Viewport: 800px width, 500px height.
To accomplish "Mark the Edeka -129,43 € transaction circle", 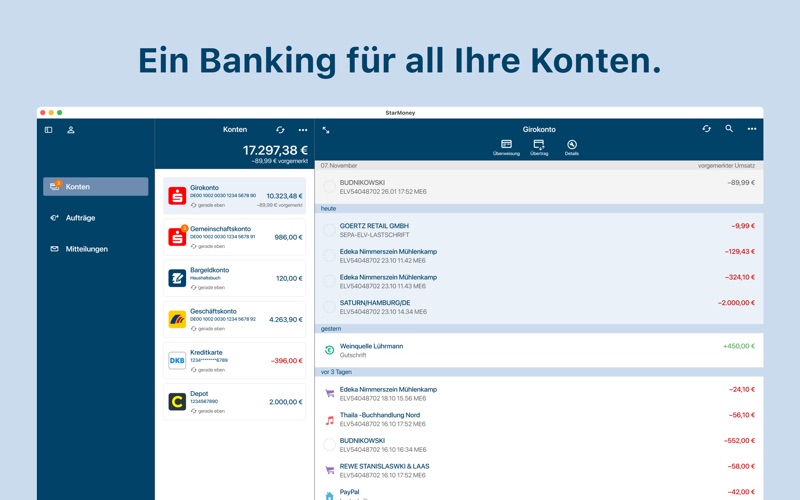I will point(330,256).
